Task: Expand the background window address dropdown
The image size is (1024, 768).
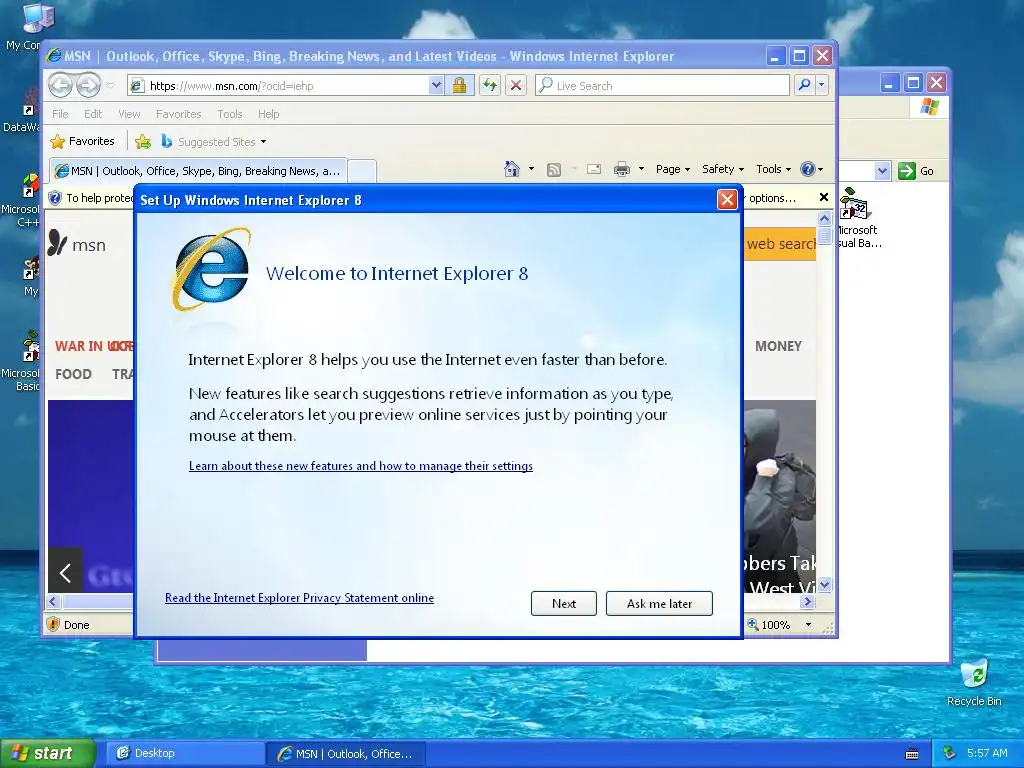Action: tap(882, 170)
